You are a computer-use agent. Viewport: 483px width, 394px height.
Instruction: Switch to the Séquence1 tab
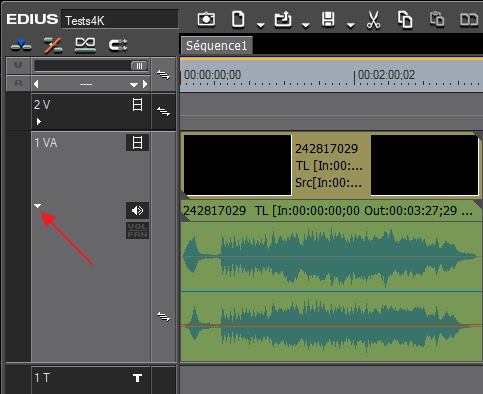216,46
